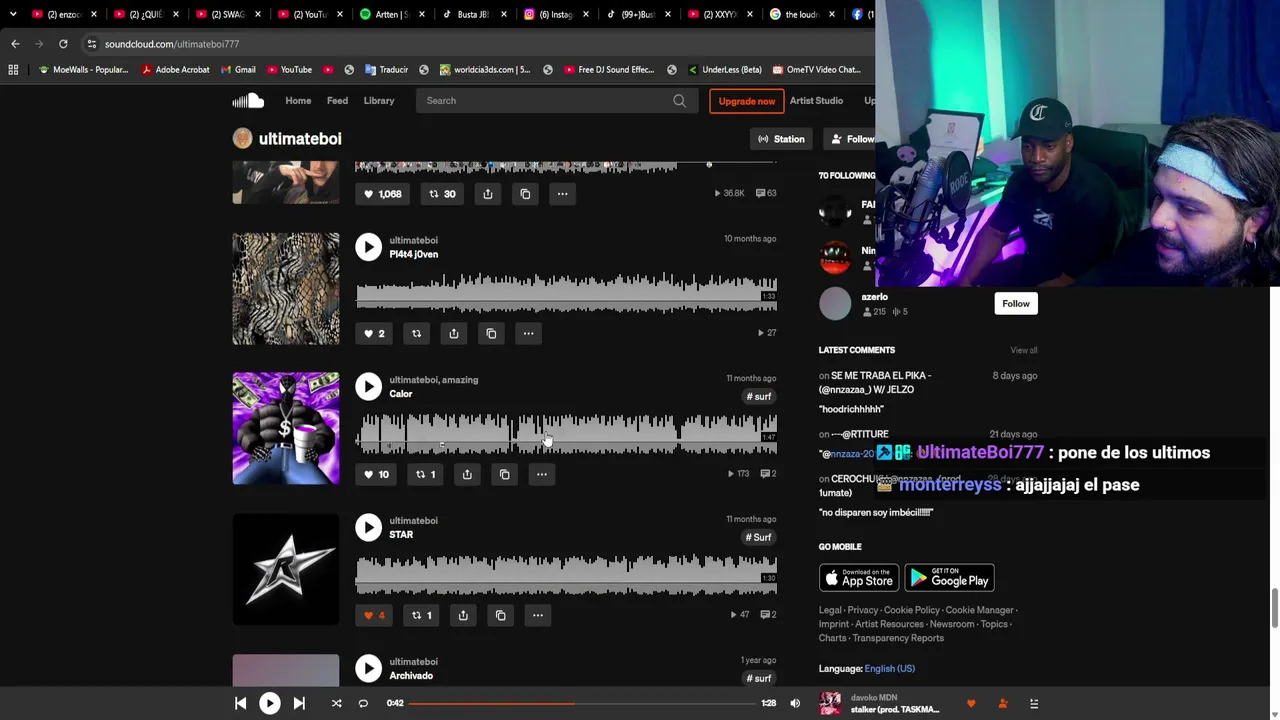This screenshot has height=720, width=1280.
Task: Open more options for the 1,068-likes track
Action: 562,194
